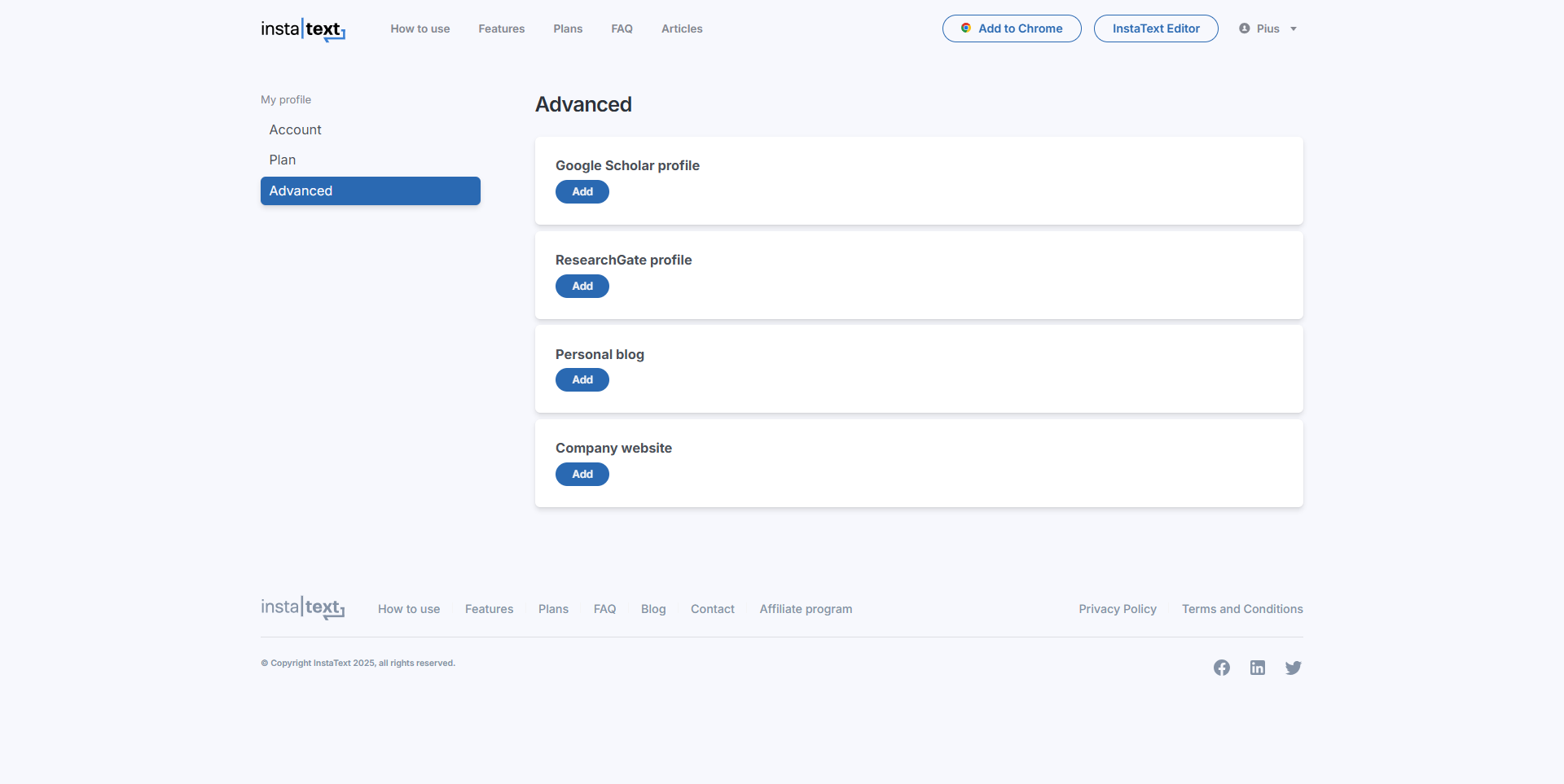Add a Personal blog link
This screenshot has height=784, width=1564.
(x=582, y=380)
